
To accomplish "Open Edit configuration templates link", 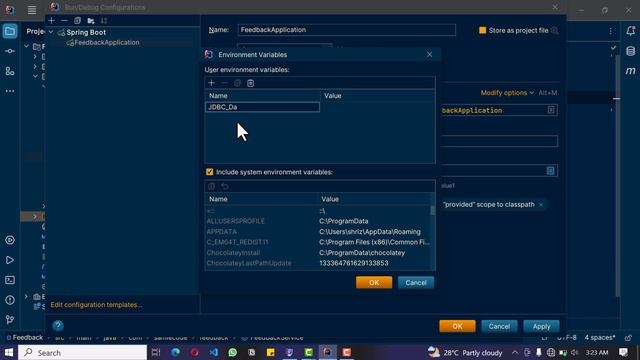I will 96,304.
